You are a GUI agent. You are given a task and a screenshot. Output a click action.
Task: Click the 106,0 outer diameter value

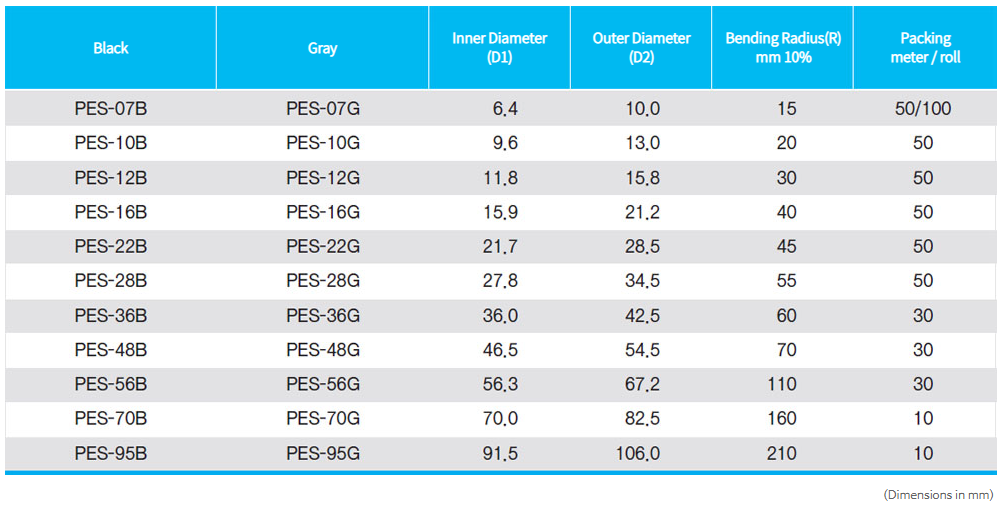[637, 453]
